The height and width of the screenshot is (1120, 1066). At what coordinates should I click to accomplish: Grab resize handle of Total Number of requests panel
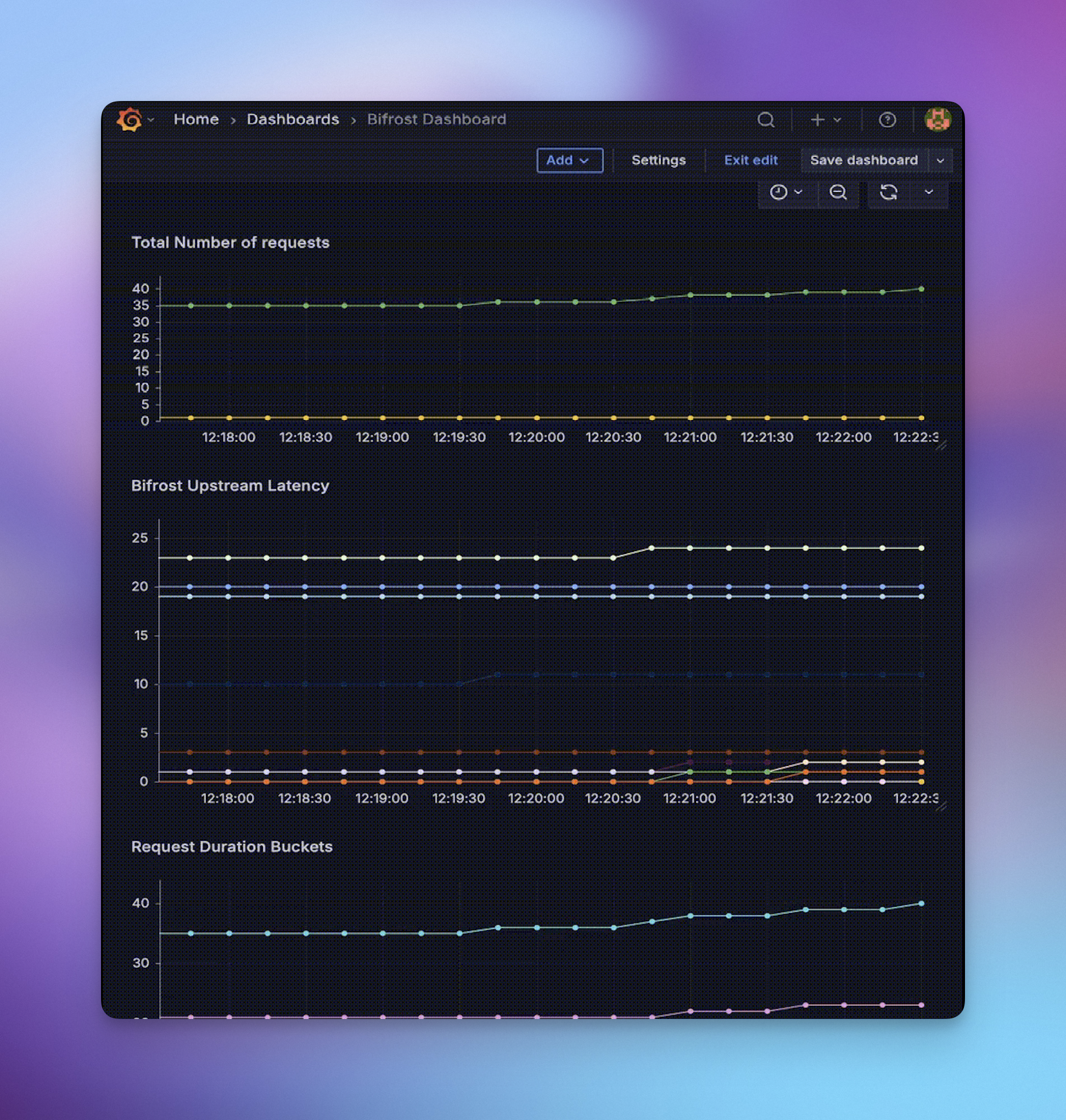[x=941, y=445]
